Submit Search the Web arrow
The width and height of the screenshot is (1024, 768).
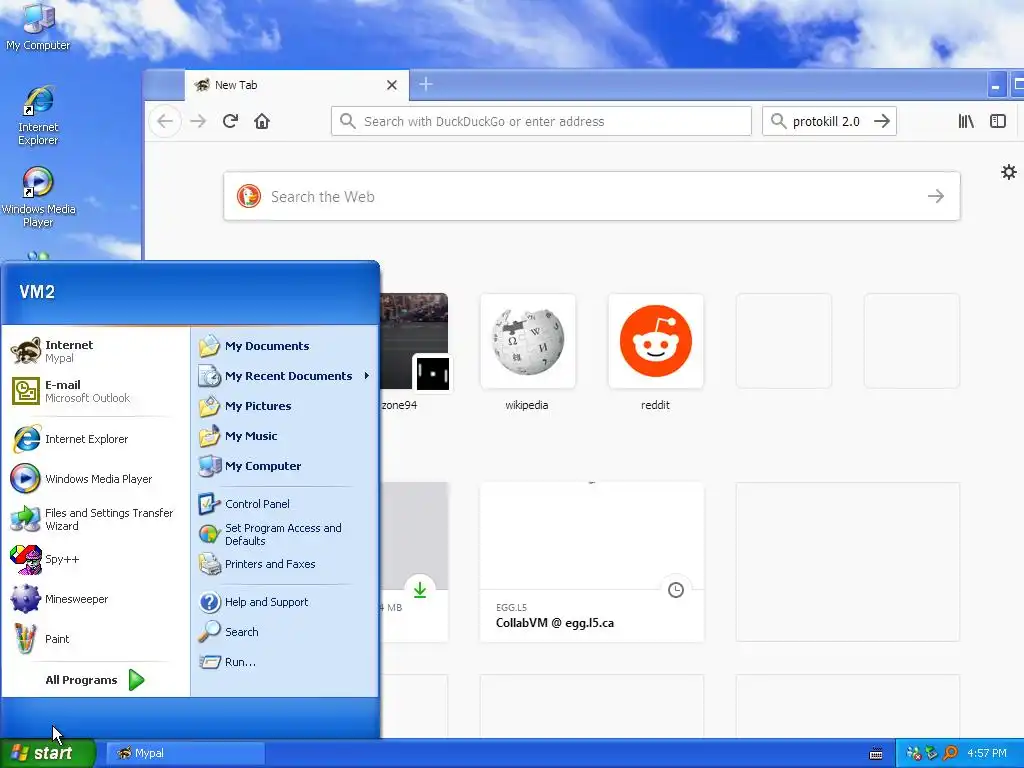936,196
